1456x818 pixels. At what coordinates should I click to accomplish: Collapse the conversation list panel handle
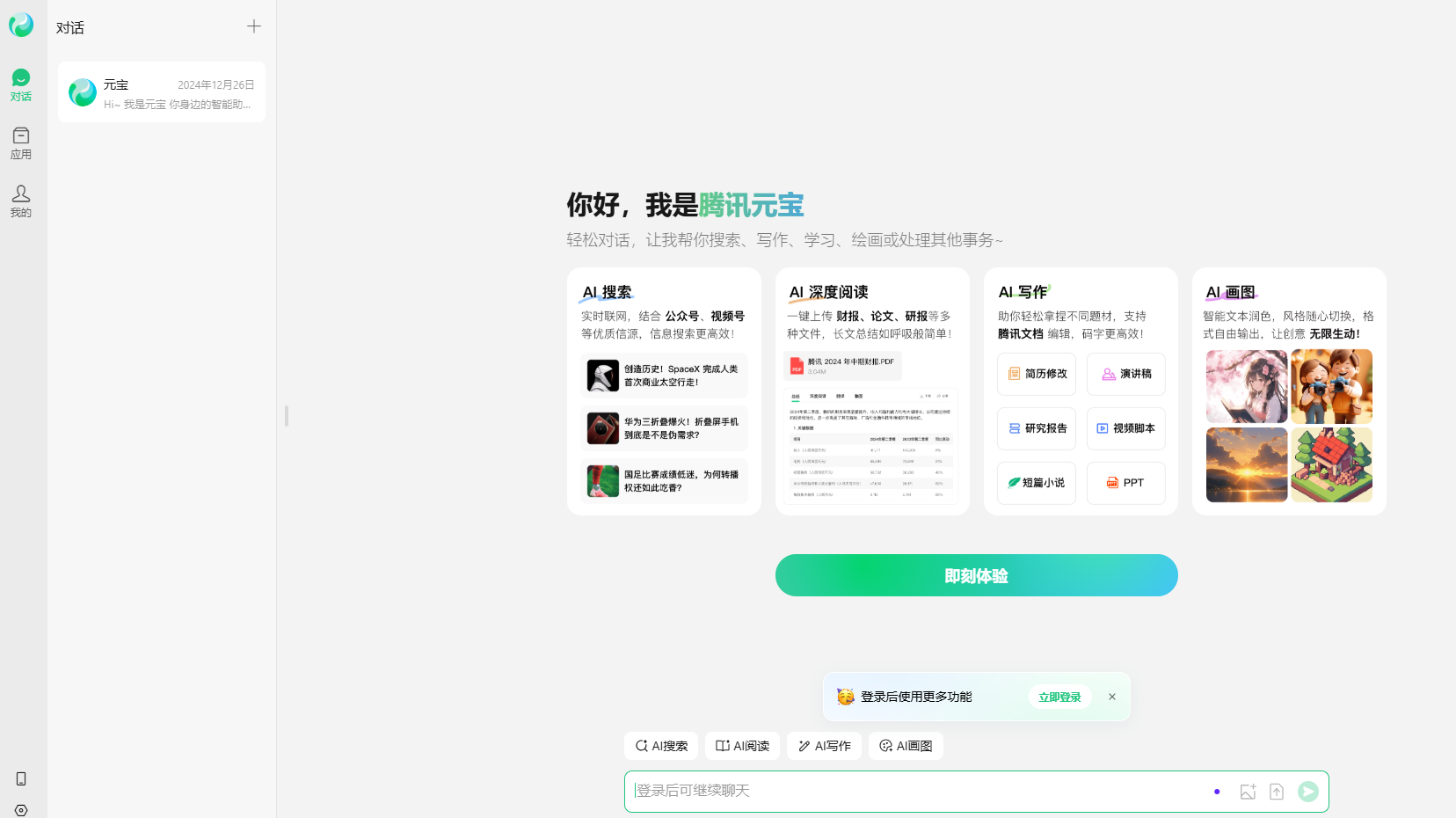click(287, 416)
